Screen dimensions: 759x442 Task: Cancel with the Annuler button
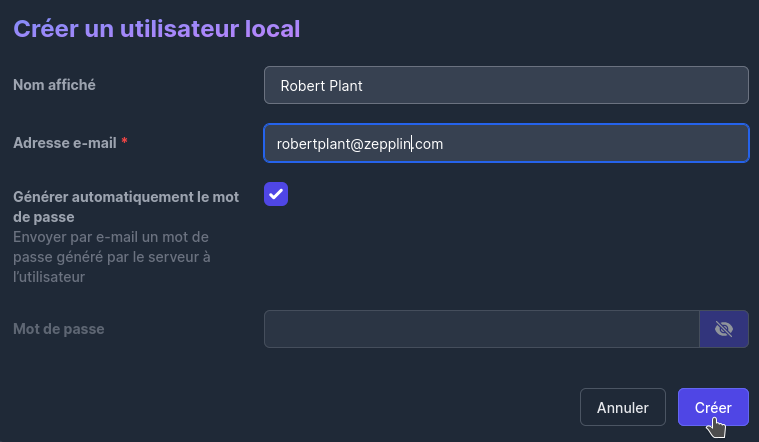click(622, 407)
